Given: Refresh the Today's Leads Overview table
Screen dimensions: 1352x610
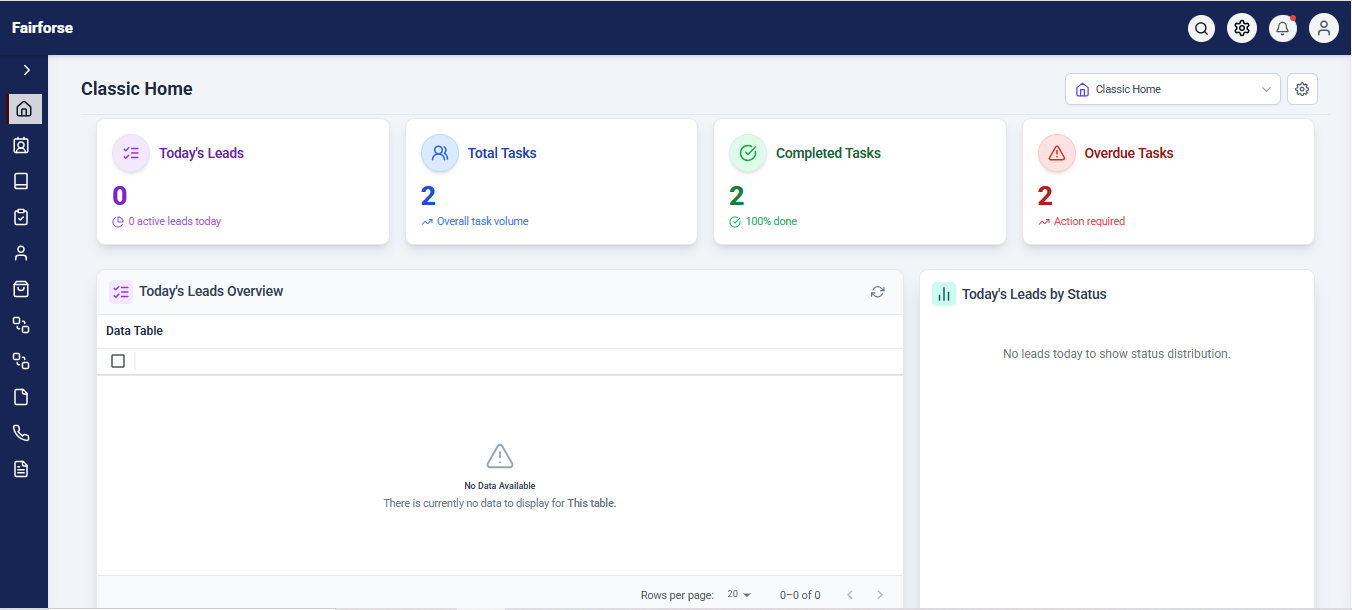Looking at the screenshot, I should [x=877, y=292].
